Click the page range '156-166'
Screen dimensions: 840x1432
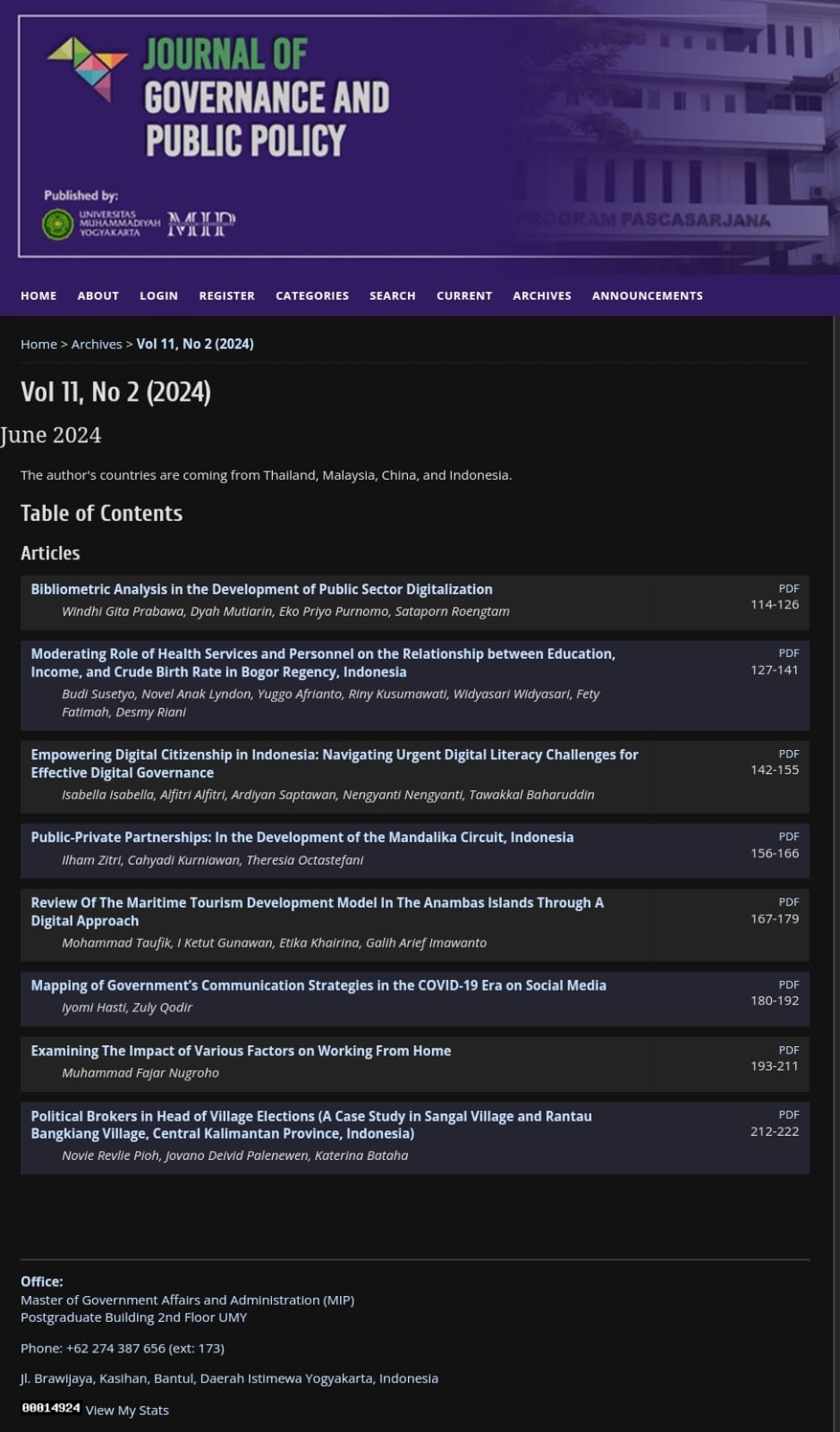point(775,853)
